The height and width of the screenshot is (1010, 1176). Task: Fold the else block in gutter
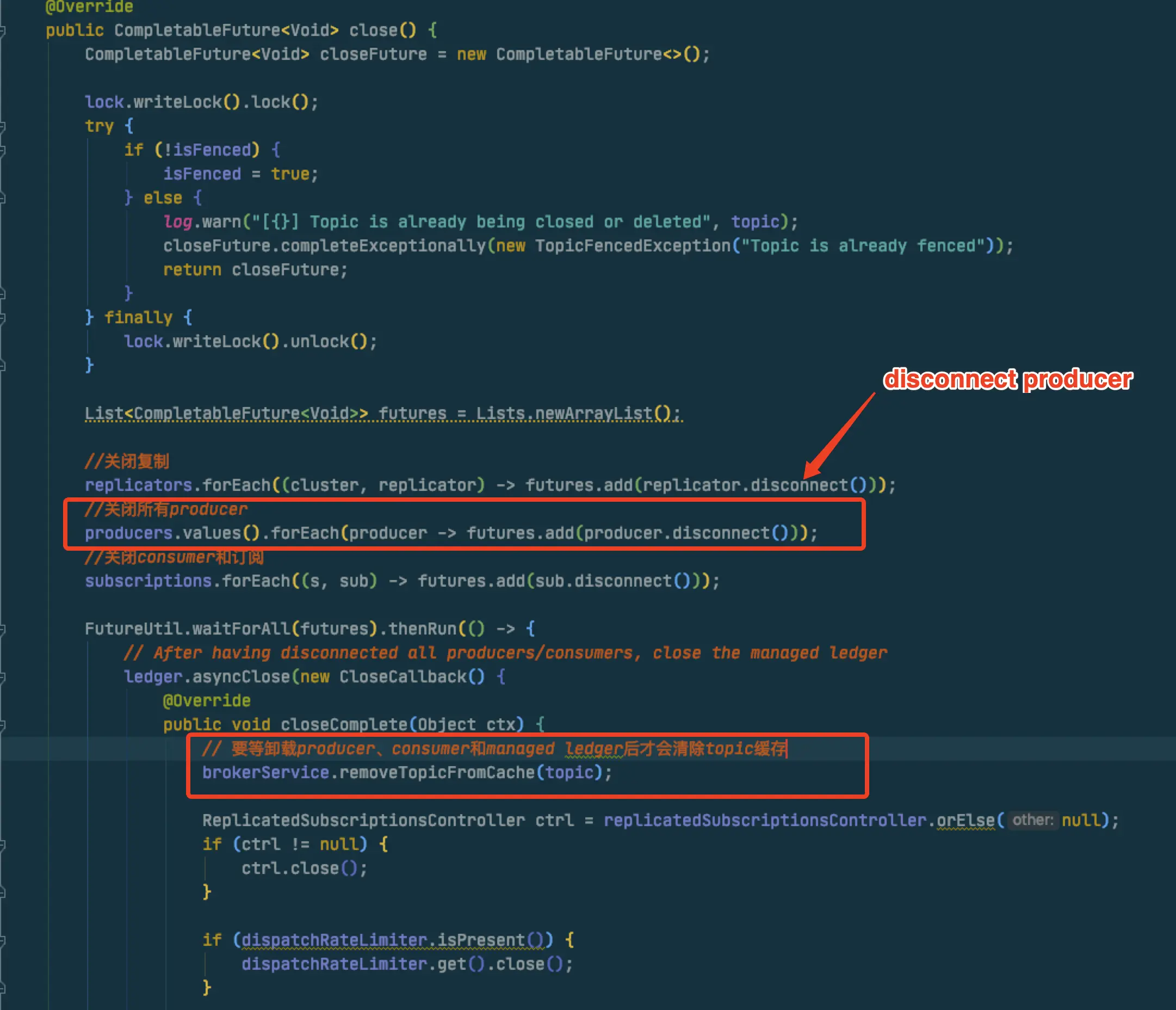point(2,198)
